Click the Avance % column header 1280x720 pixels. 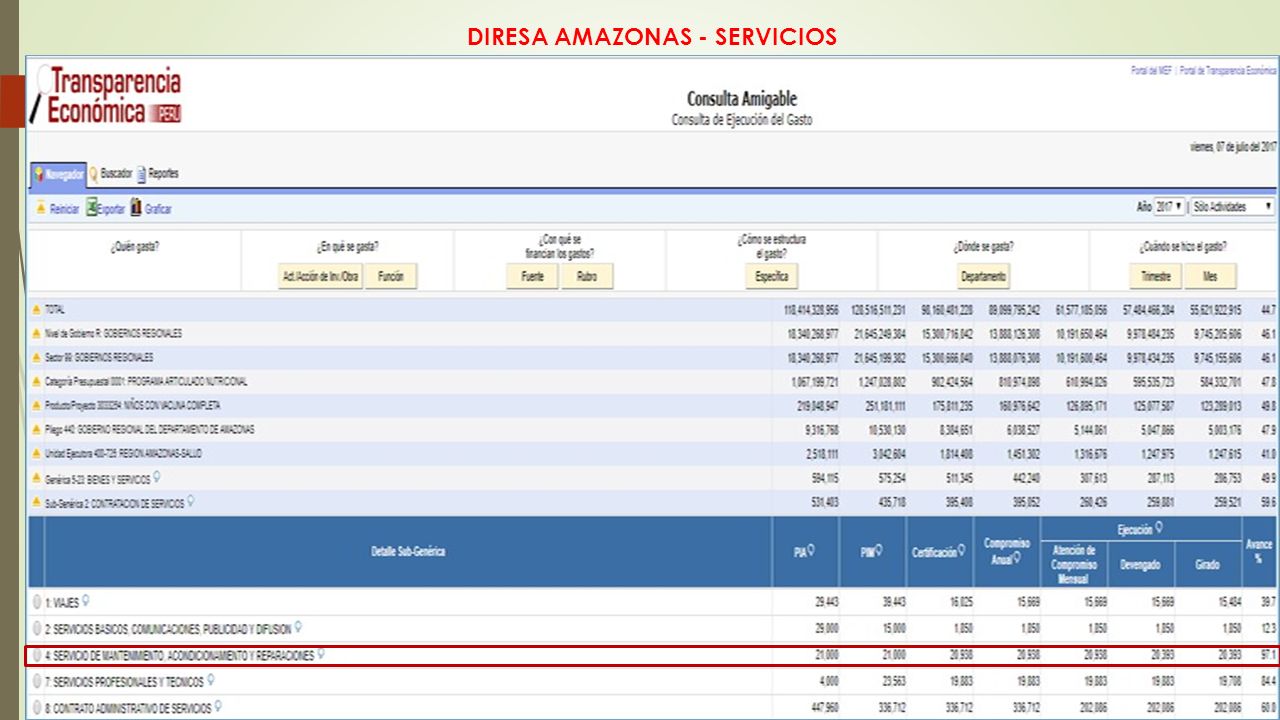(x=1259, y=551)
